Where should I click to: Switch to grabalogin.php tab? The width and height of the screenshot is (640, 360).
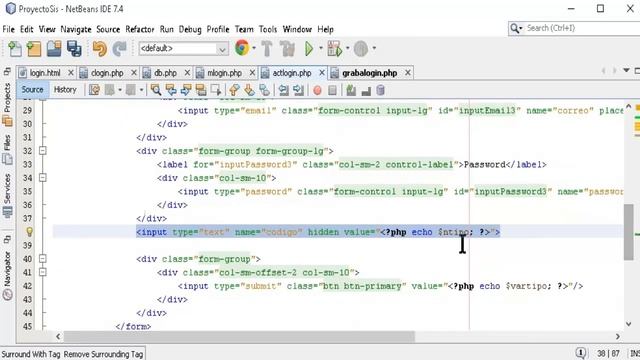(369, 73)
